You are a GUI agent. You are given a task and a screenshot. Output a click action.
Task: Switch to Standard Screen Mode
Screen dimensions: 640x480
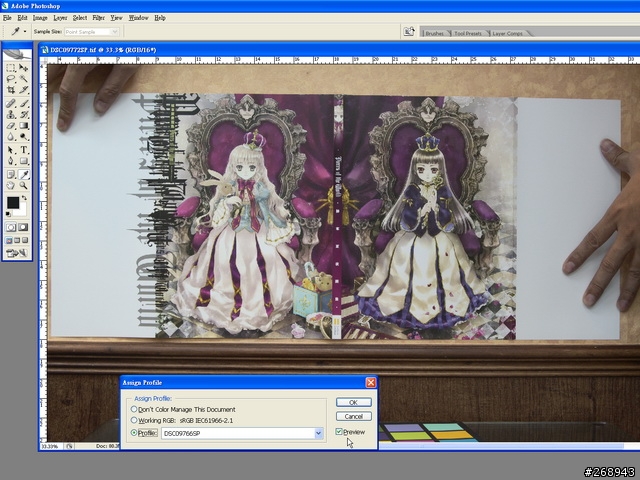pos(9,240)
